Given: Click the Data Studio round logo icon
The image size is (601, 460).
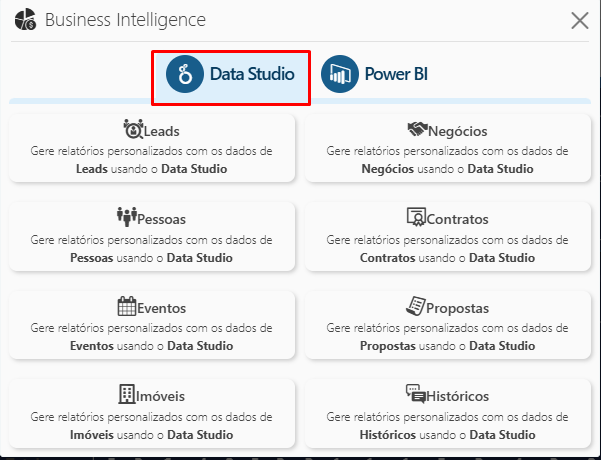Looking at the screenshot, I should click(x=185, y=74).
